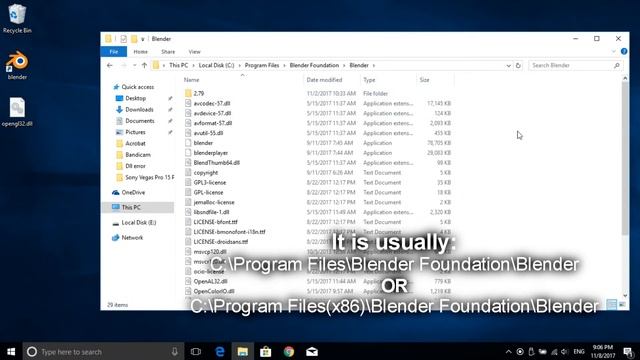
Task: Click the New folder quick access icon
Action: 134,39
